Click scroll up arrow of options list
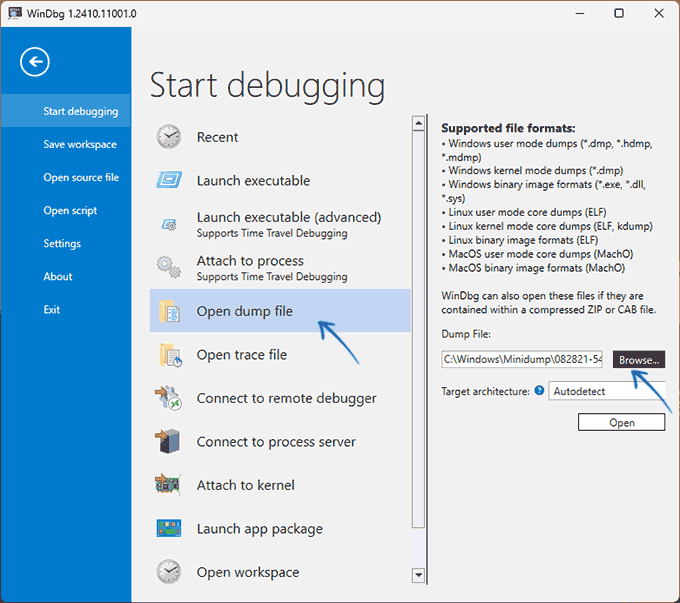 click(x=418, y=124)
